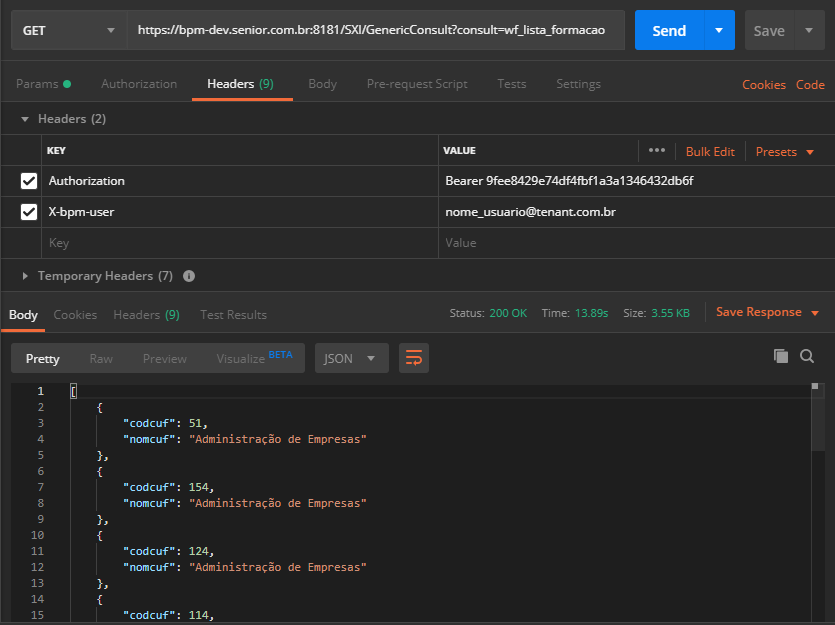Click the Bulk Edit link
Image resolution: width=835 pixels, height=625 pixels.
pos(710,152)
